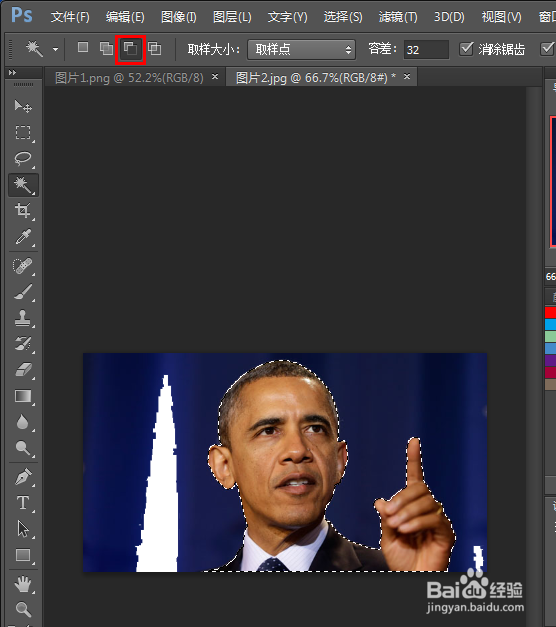Select the Magic Wand tool in toolbox
The width and height of the screenshot is (556, 627).
[23, 185]
